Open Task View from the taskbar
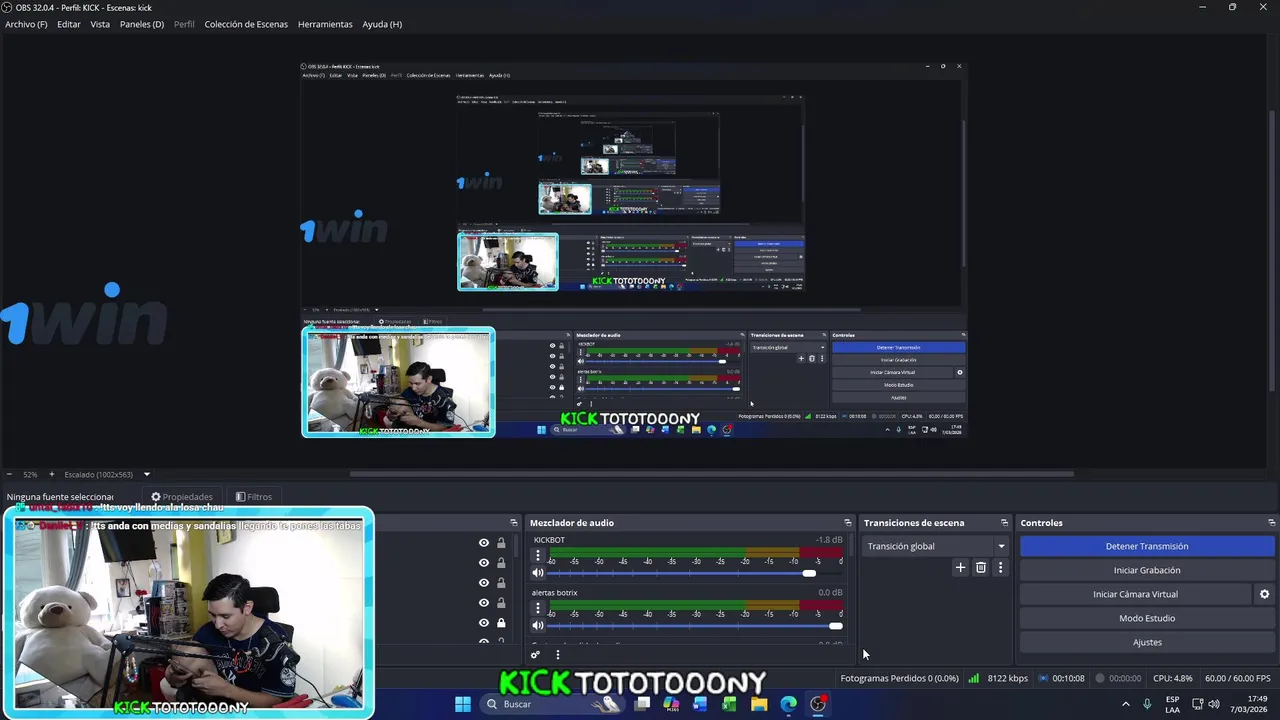 (643, 704)
